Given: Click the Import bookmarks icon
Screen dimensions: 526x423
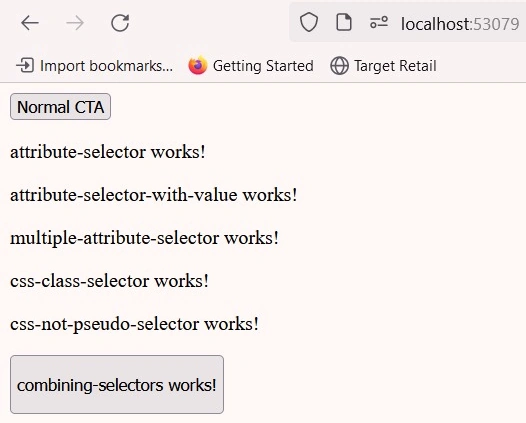Looking at the screenshot, I should tap(25, 65).
